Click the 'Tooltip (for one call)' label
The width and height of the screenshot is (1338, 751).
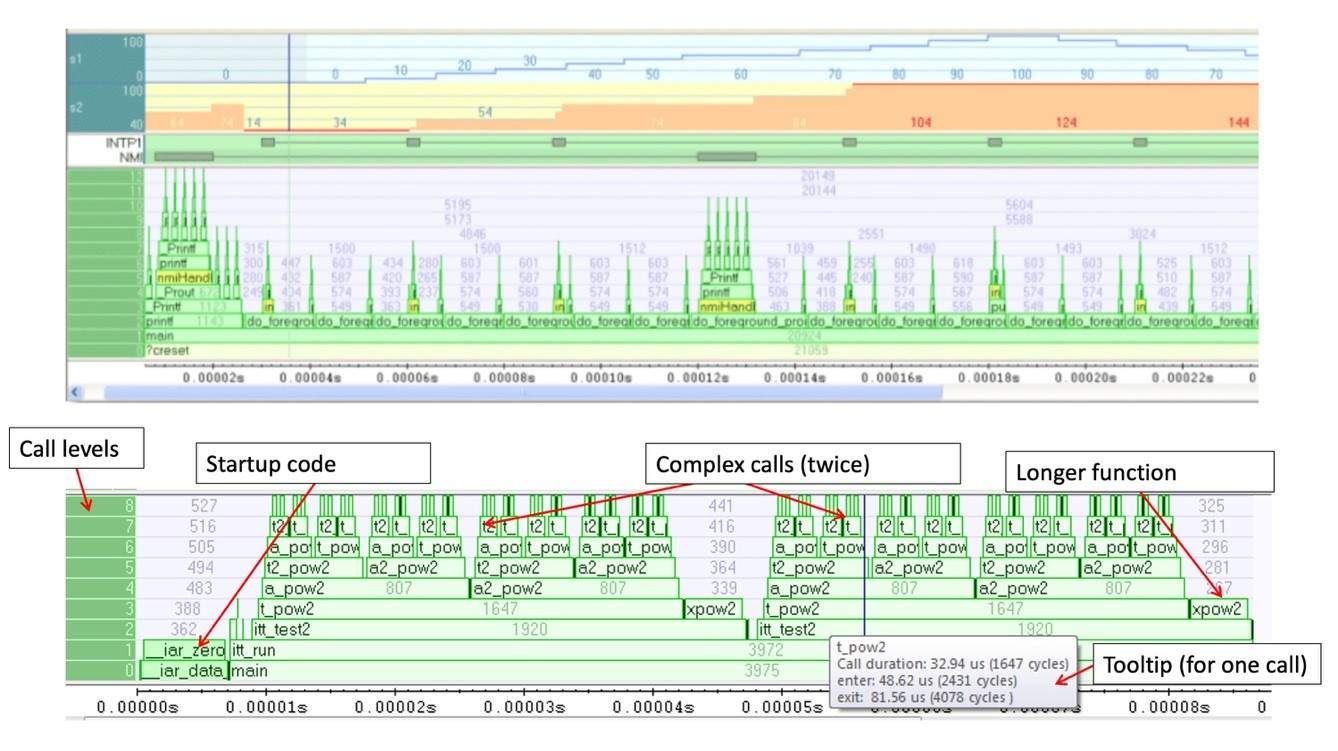pos(1204,664)
